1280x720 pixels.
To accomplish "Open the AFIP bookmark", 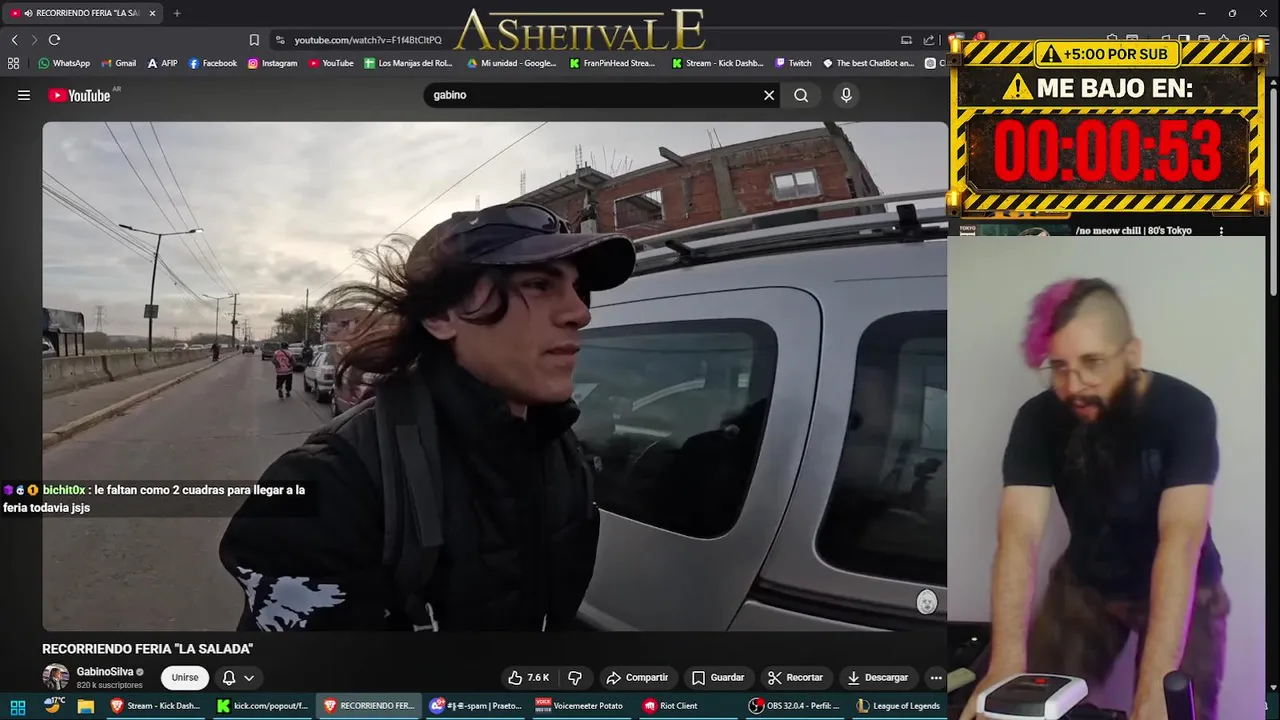I will tap(162, 63).
